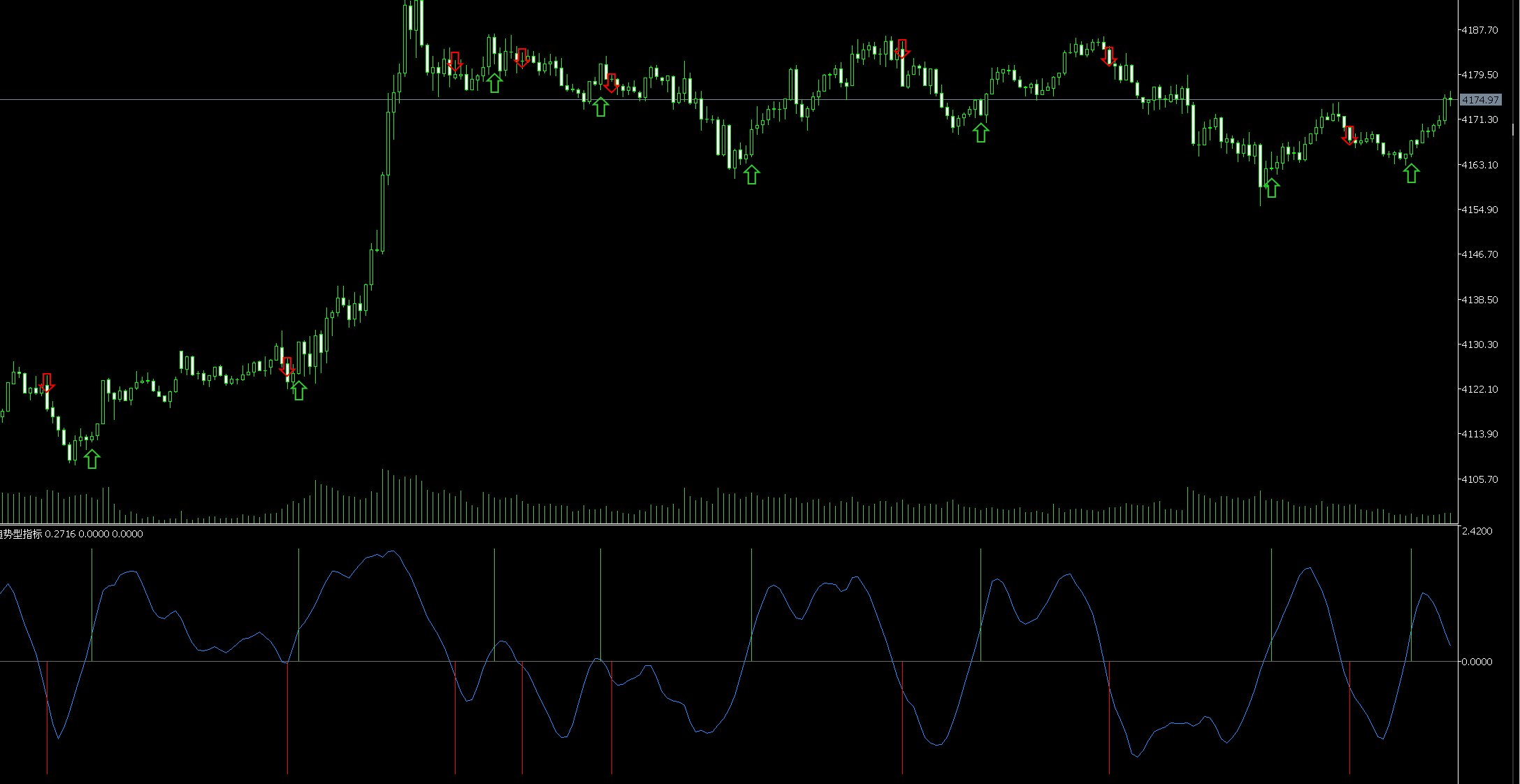Select the 趋势型指标 indicator label
Screen dimensions: 1520x784
pyautogui.click(x=21, y=534)
